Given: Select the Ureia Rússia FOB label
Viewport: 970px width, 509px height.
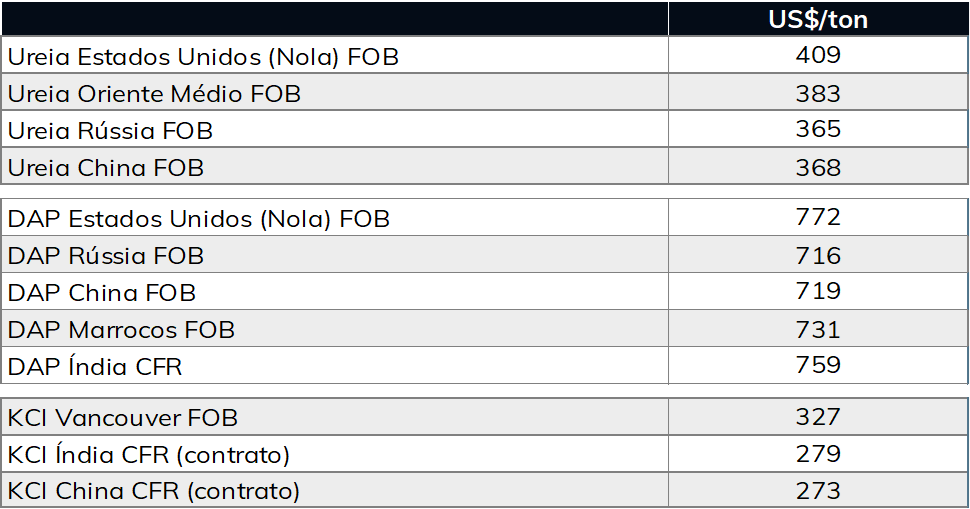Looking at the screenshot, I should pyautogui.click(x=110, y=131).
